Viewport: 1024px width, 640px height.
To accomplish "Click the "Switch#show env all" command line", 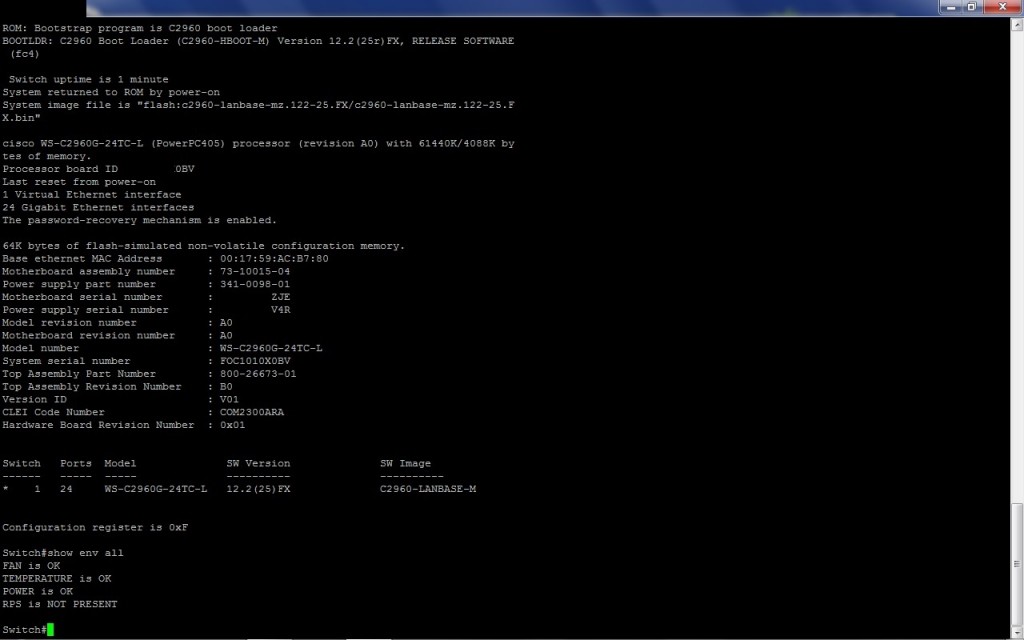I will 63,553.
